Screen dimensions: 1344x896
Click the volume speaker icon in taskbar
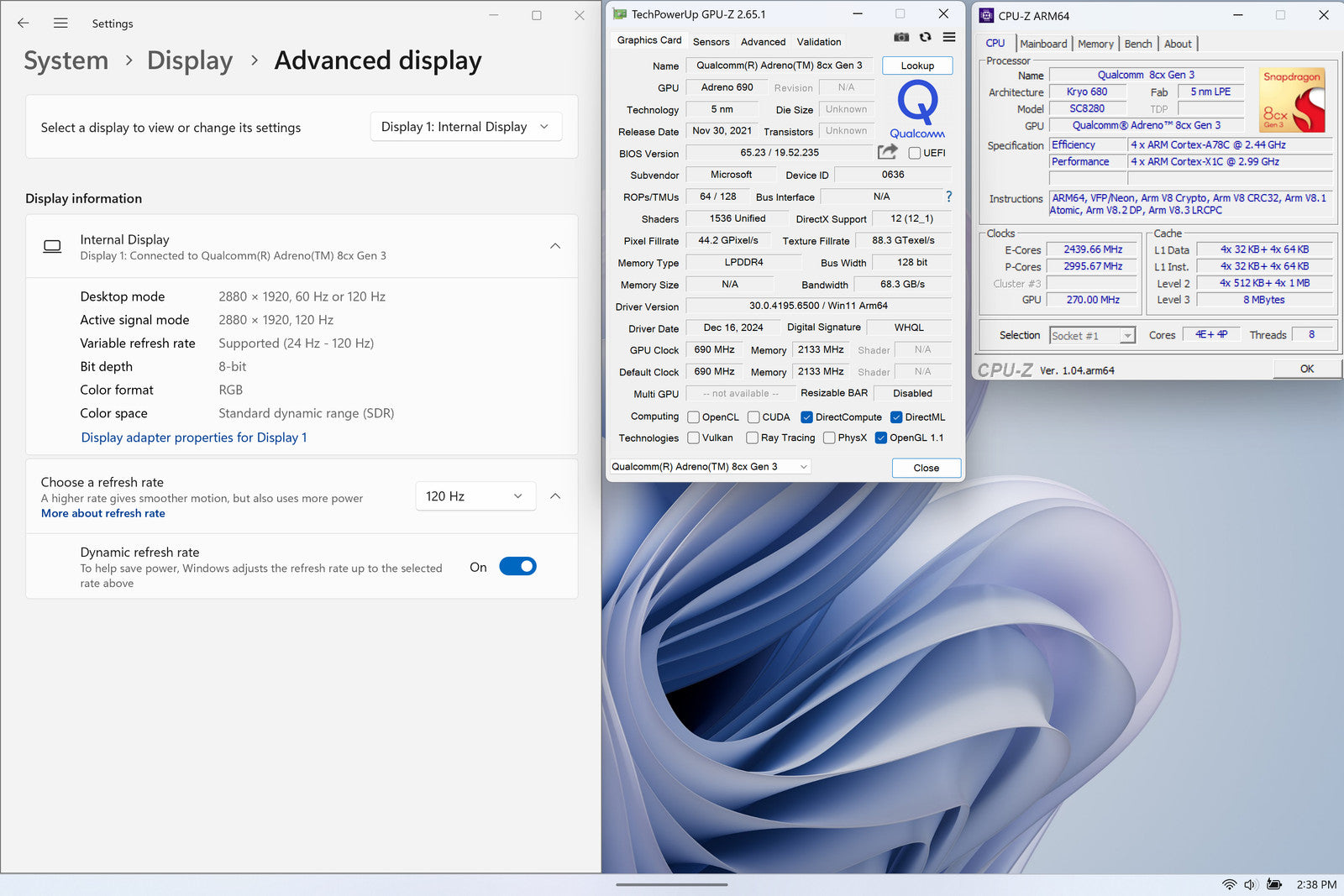1250,884
